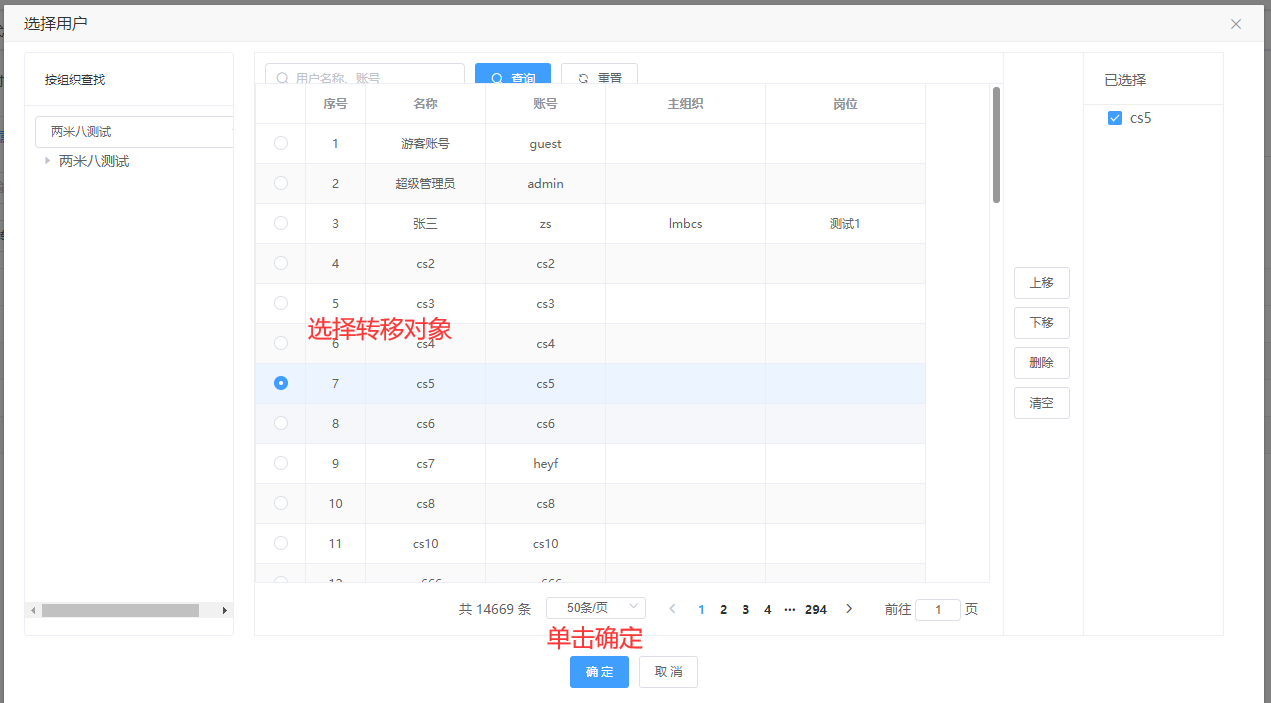
Task: Click the 确定 confirm button
Action: (x=599, y=672)
